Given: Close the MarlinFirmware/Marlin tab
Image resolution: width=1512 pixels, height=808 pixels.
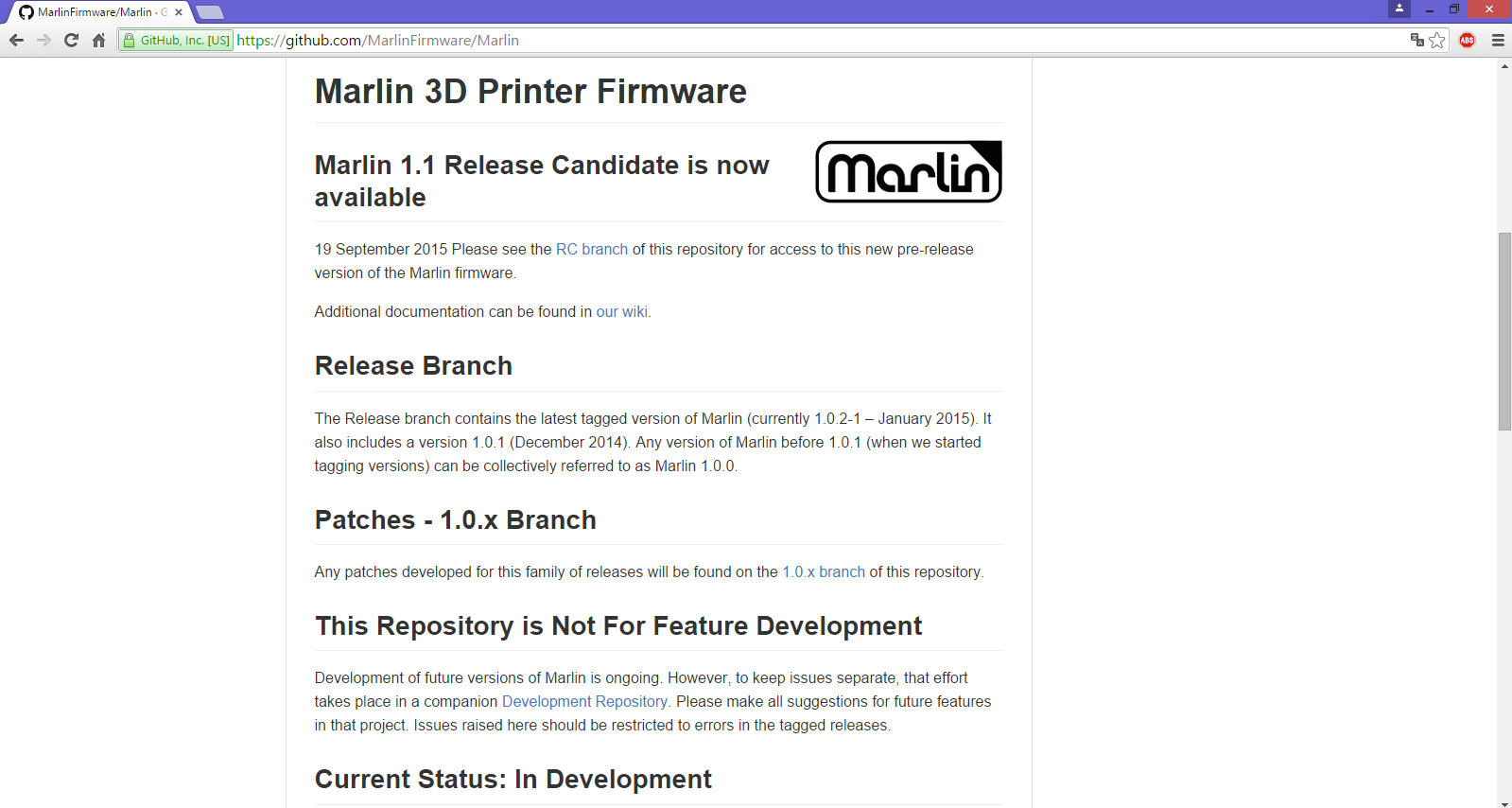Looking at the screenshot, I should [x=179, y=12].
